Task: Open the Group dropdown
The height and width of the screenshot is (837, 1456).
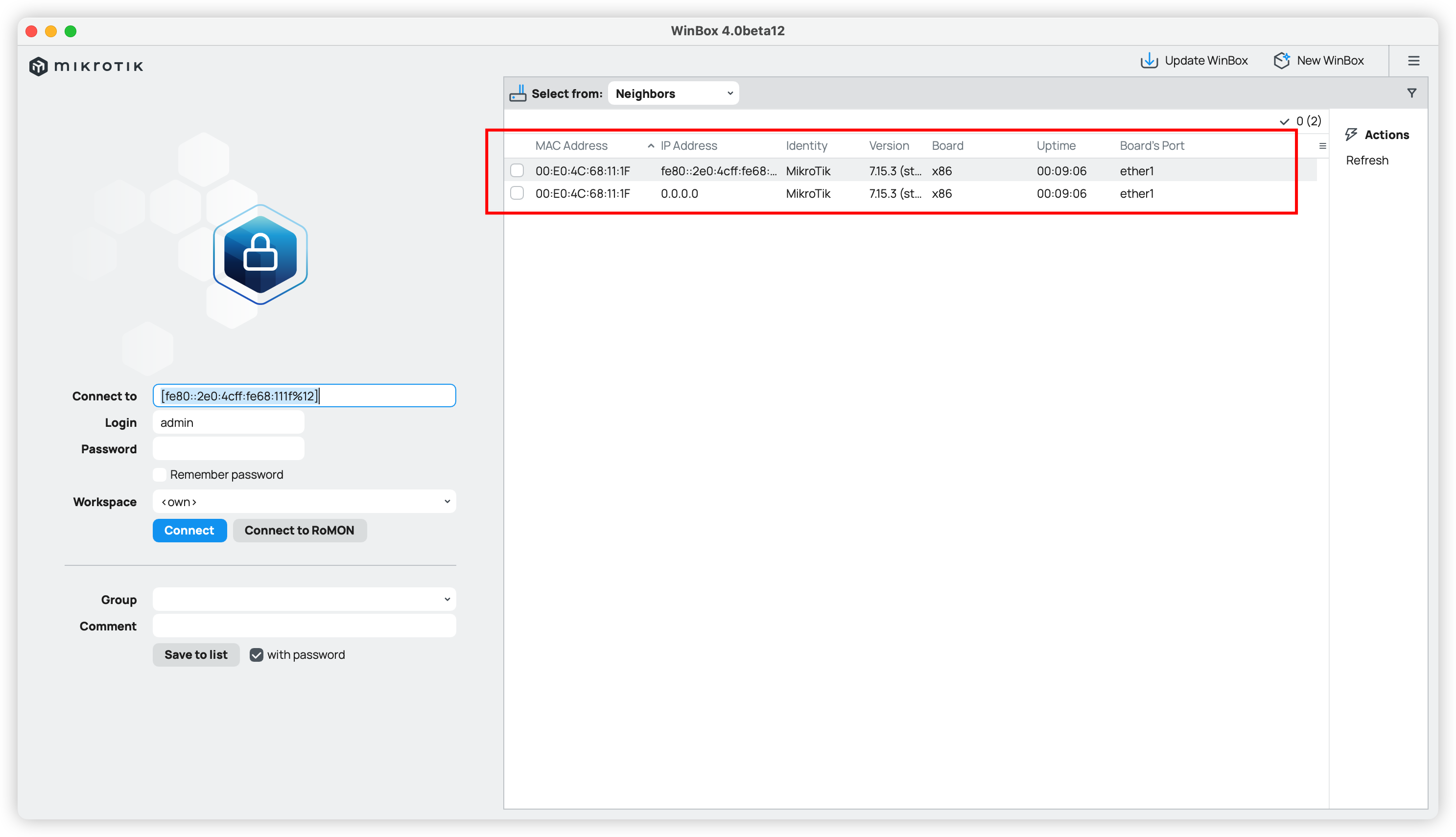Action: [x=304, y=599]
